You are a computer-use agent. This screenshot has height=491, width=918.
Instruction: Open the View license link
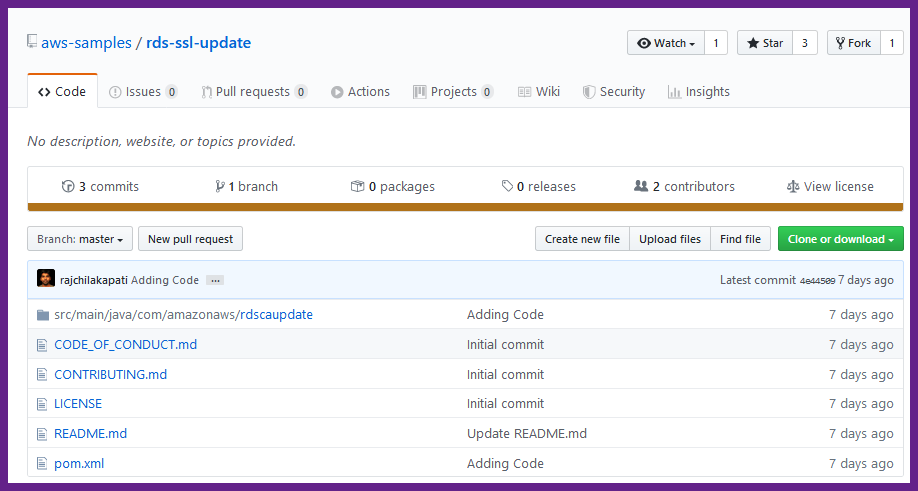click(x=830, y=187)
